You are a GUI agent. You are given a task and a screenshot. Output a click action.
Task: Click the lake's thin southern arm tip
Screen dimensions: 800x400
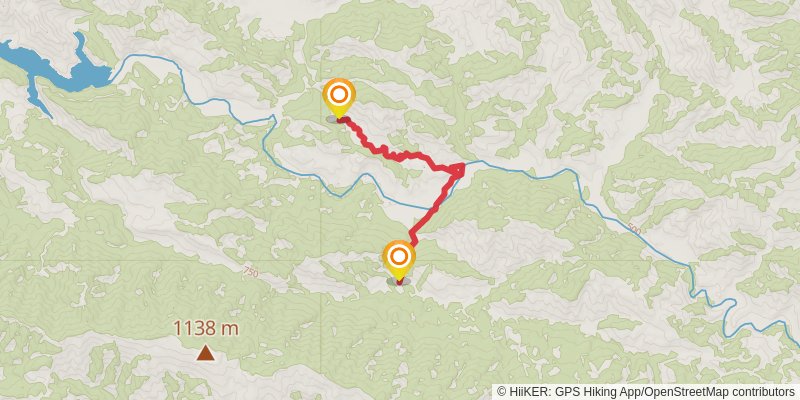tap(47, 113)
